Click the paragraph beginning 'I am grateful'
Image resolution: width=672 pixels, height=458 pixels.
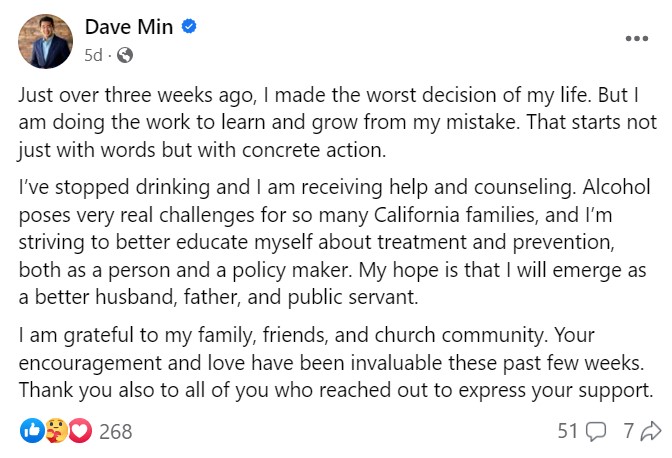(x=336, y=362)
